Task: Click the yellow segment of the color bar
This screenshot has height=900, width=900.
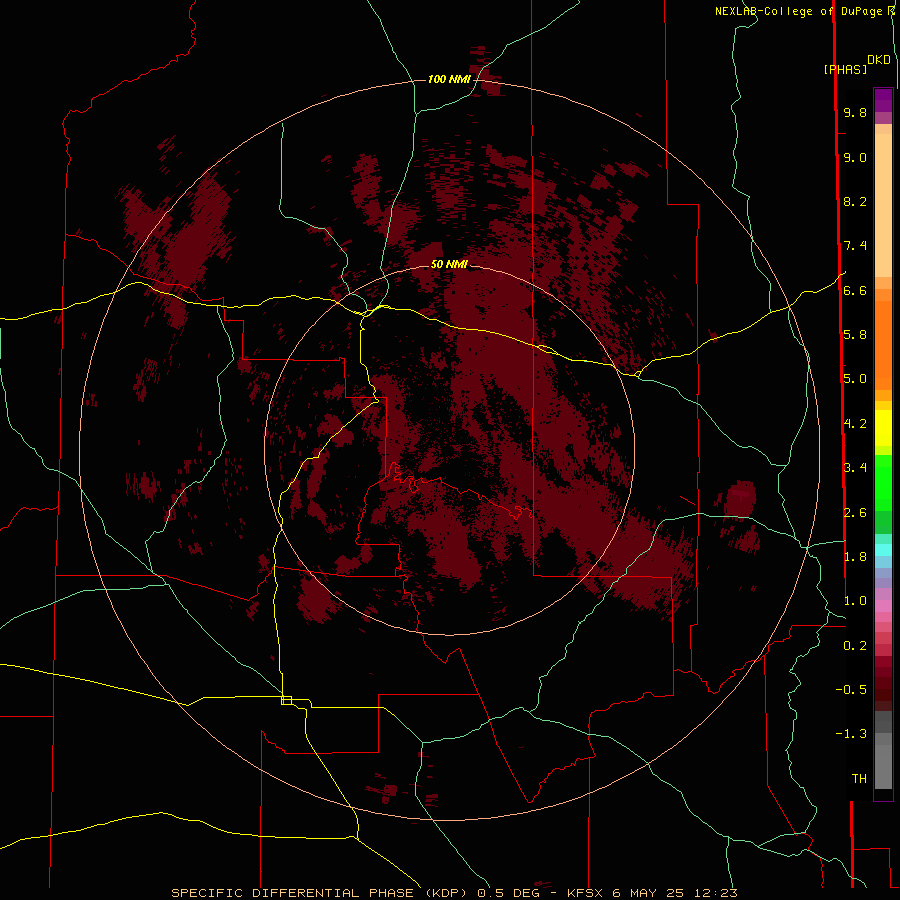Action: (883, 428)
